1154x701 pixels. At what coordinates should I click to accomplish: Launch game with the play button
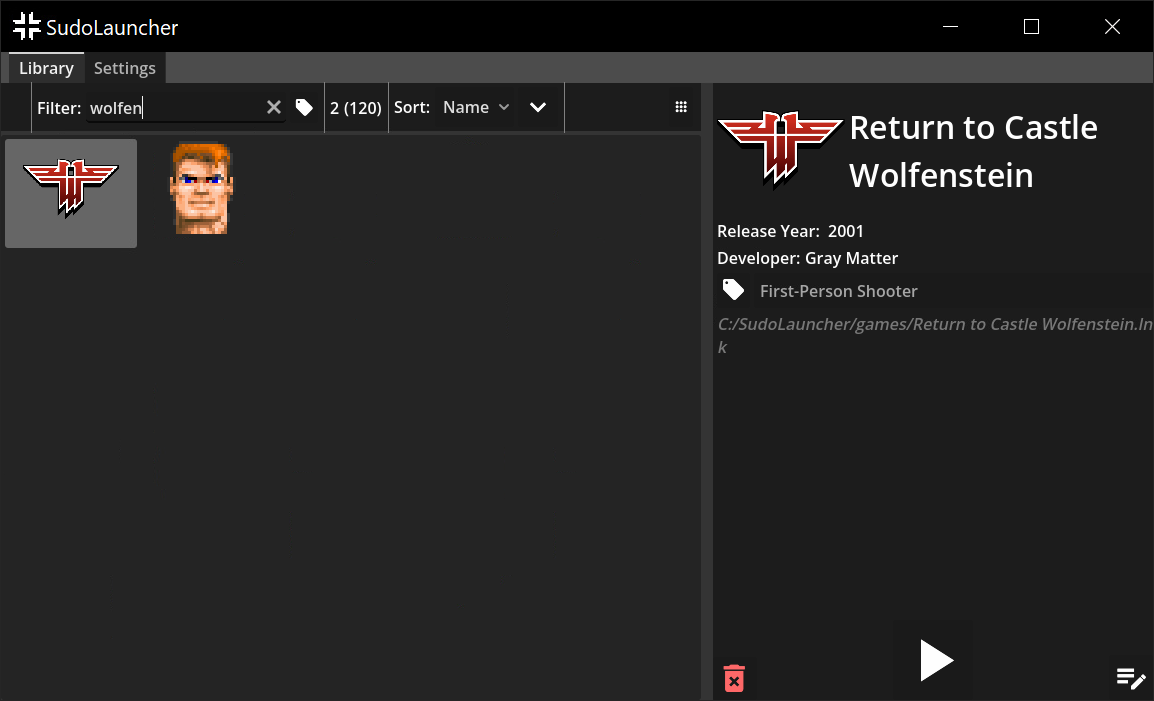(x=936, y=660)
